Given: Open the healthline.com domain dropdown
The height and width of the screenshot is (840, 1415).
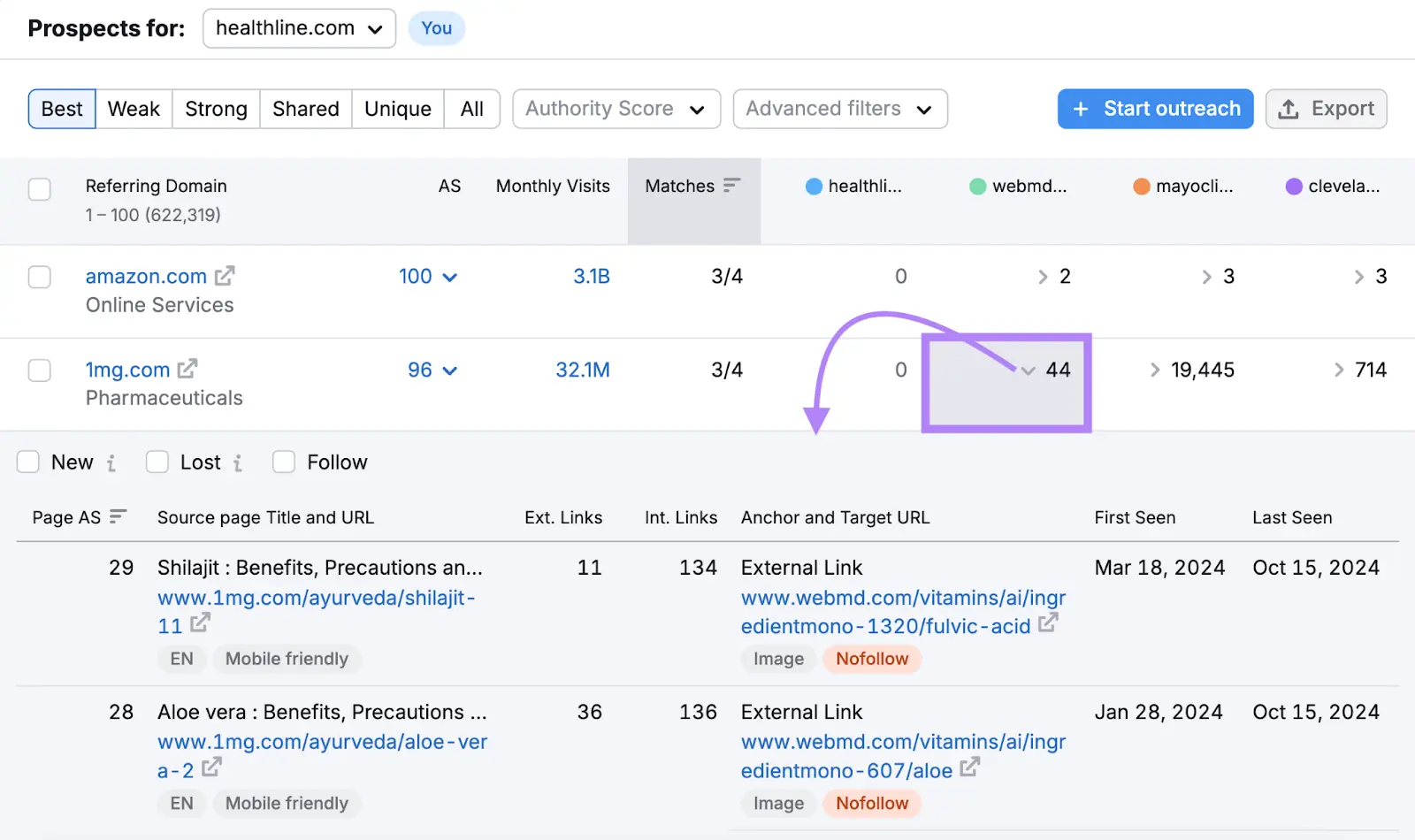Looking at the screenshot, I should tap(298, 27).
